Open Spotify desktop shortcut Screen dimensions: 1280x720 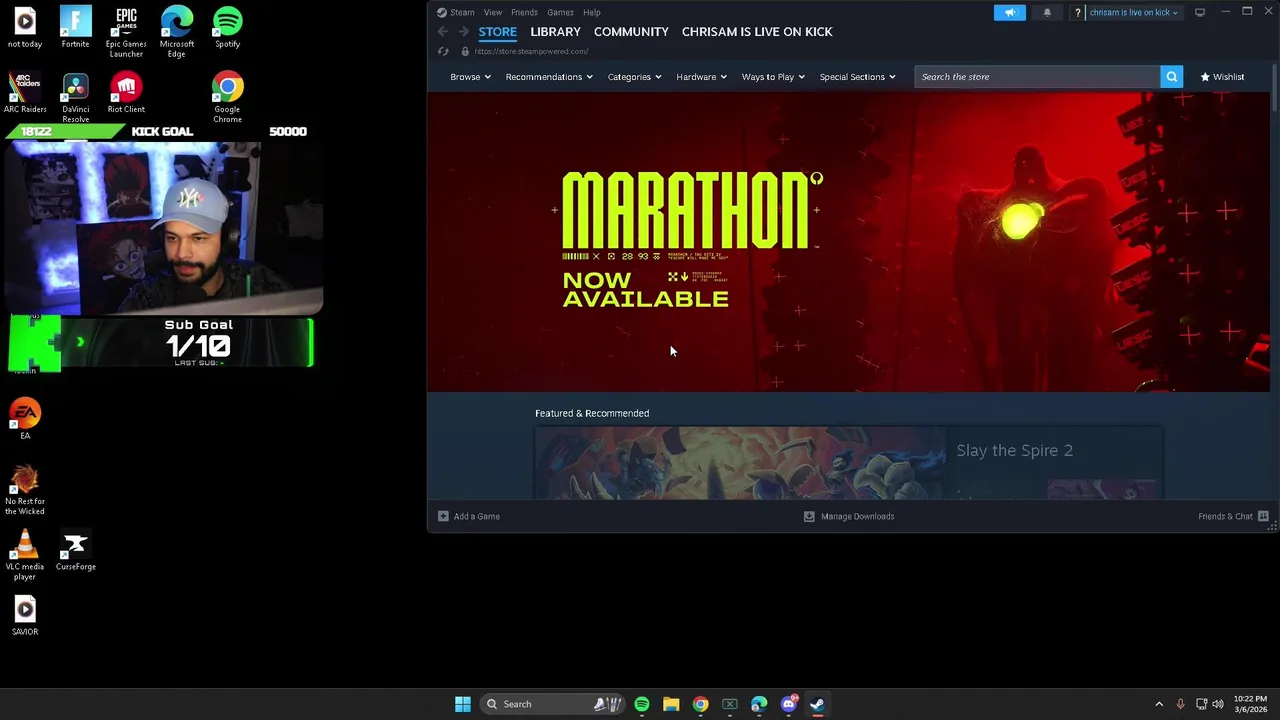pos(227,27)
